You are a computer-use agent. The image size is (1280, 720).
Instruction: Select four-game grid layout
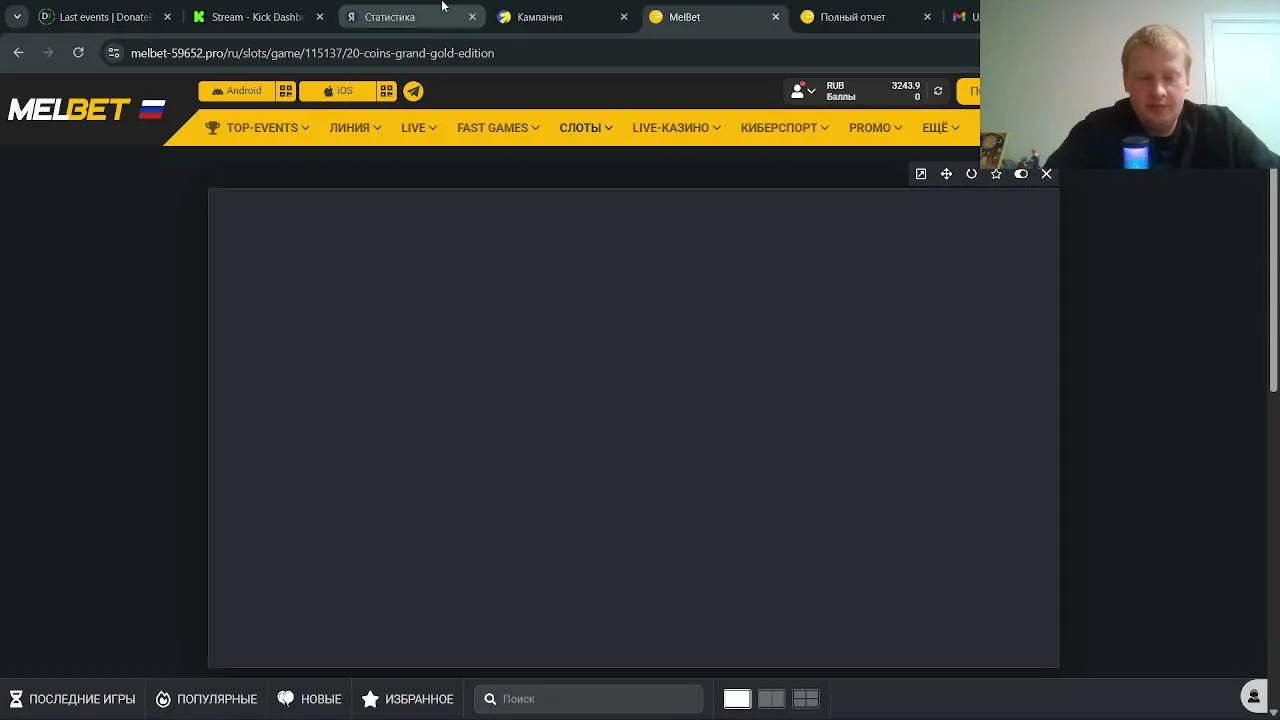tap(806, 699)
